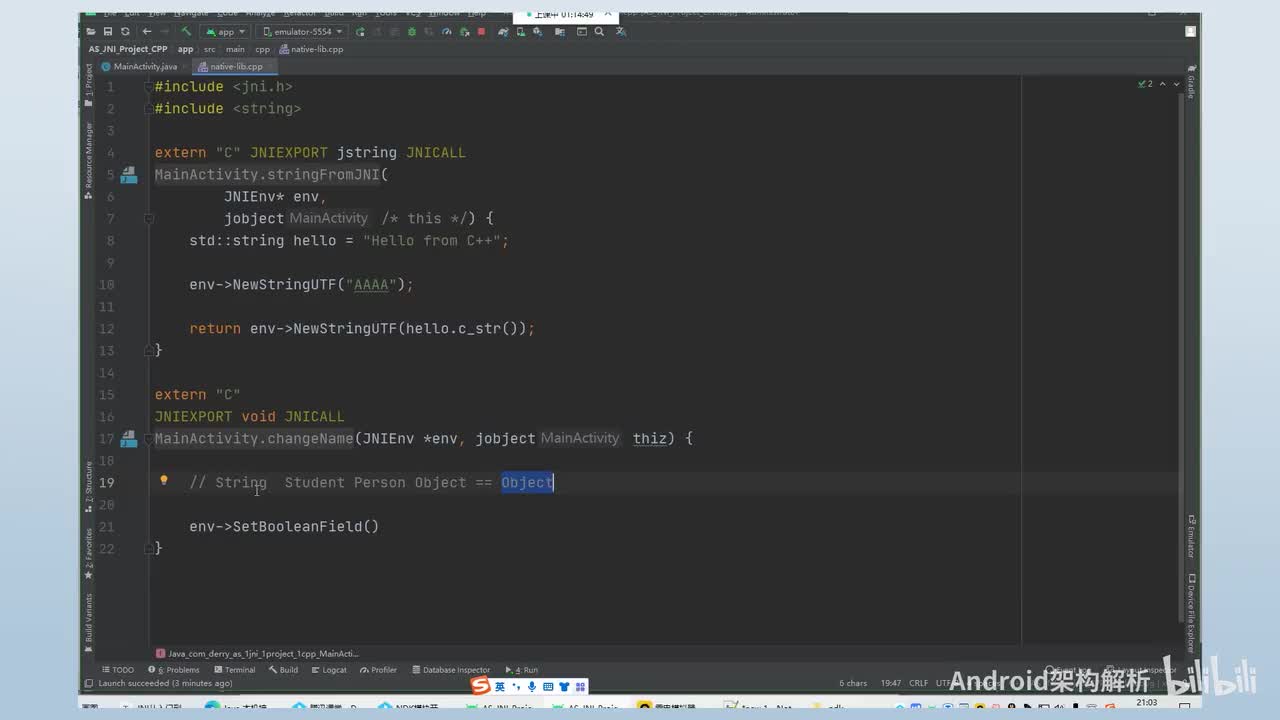Save all files with the disk icon
This screenshot has width=1280, height=720.
point(108,32)
